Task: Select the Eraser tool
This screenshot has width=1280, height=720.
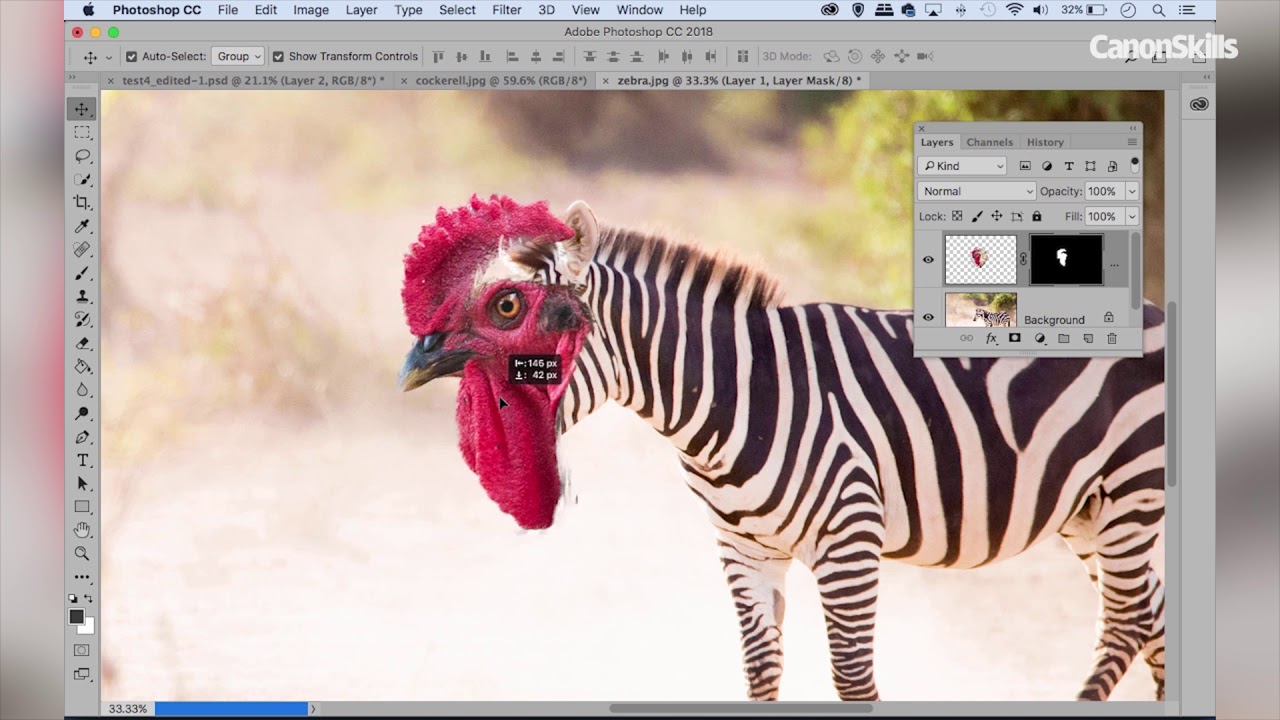Action: click(x=83, y=343)
